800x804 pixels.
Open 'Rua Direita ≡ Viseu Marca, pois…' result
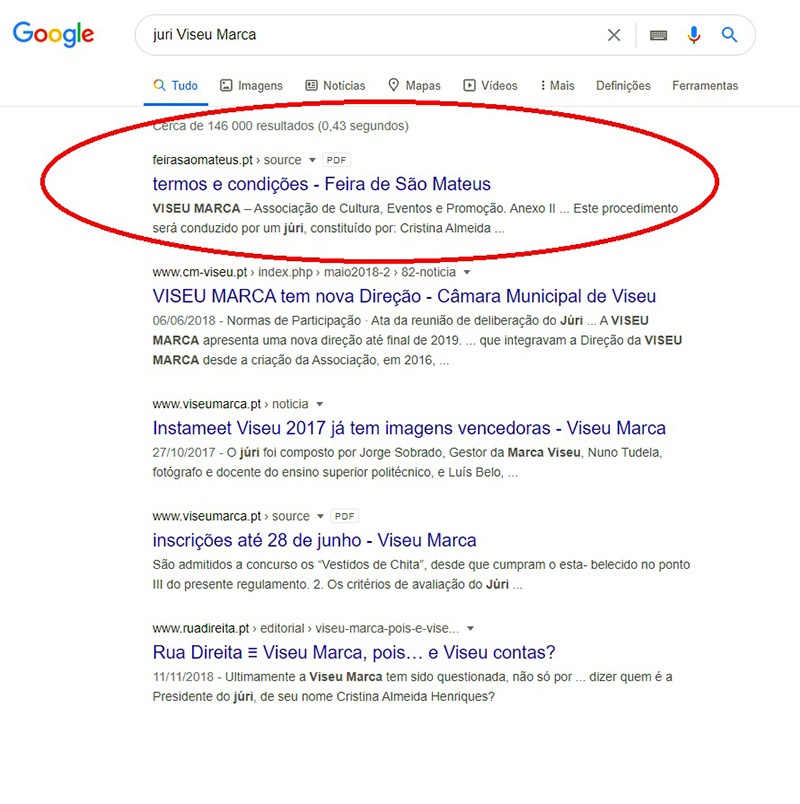pos(354,653)
